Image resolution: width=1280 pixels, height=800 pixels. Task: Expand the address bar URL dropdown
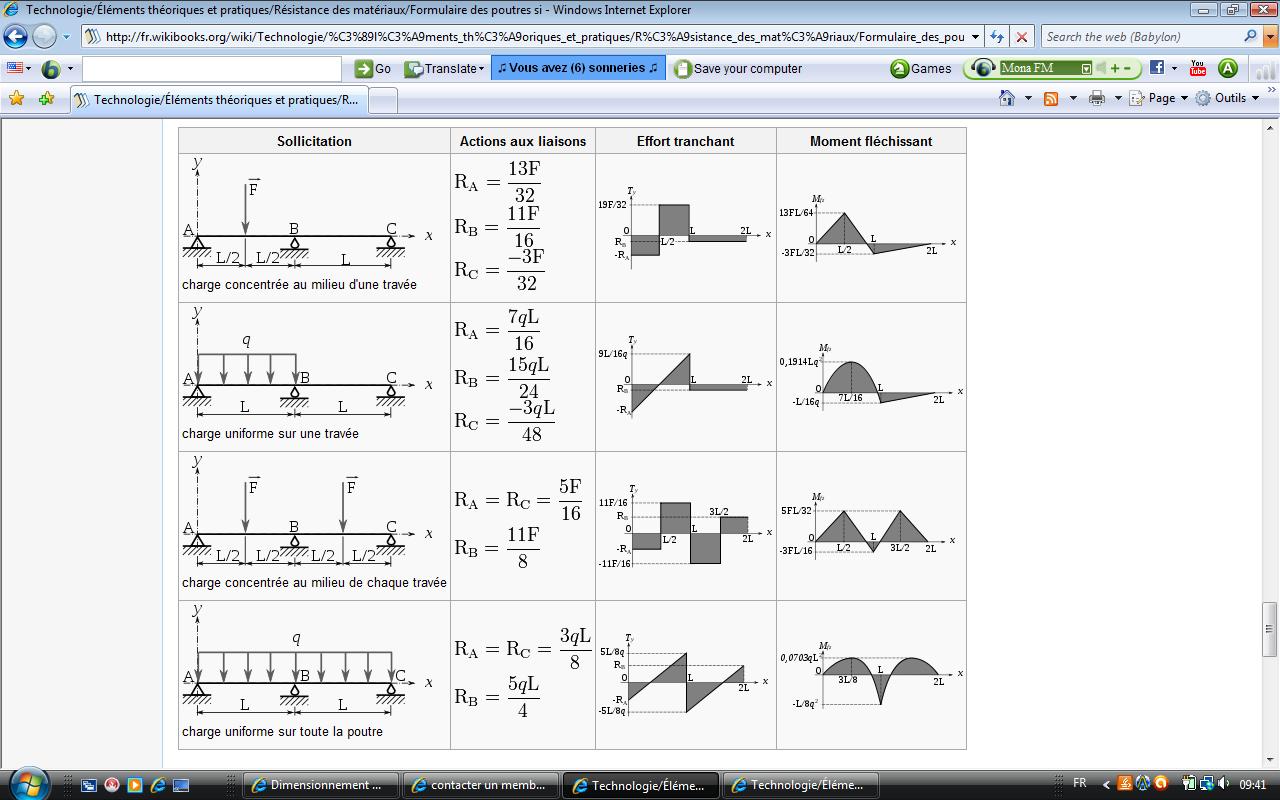coord(975,37)
